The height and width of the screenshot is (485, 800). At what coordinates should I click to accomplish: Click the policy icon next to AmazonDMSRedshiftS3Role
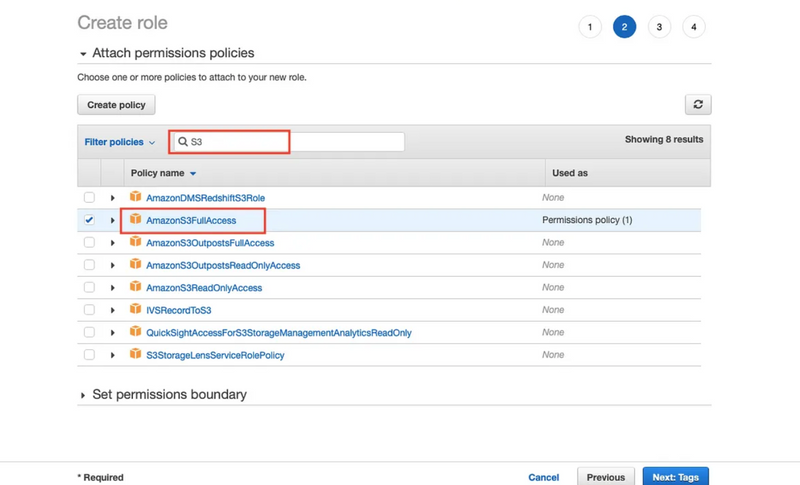point(135,197)
